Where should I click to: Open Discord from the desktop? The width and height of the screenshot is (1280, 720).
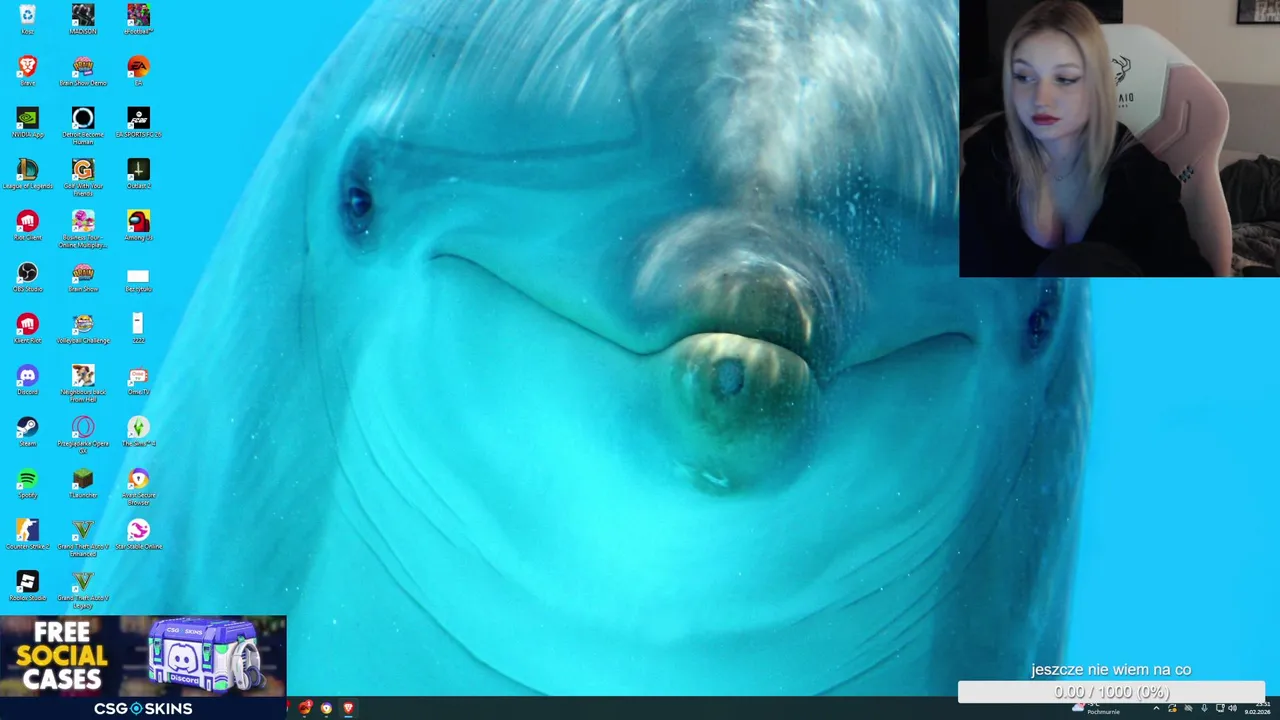click(27, 380)
